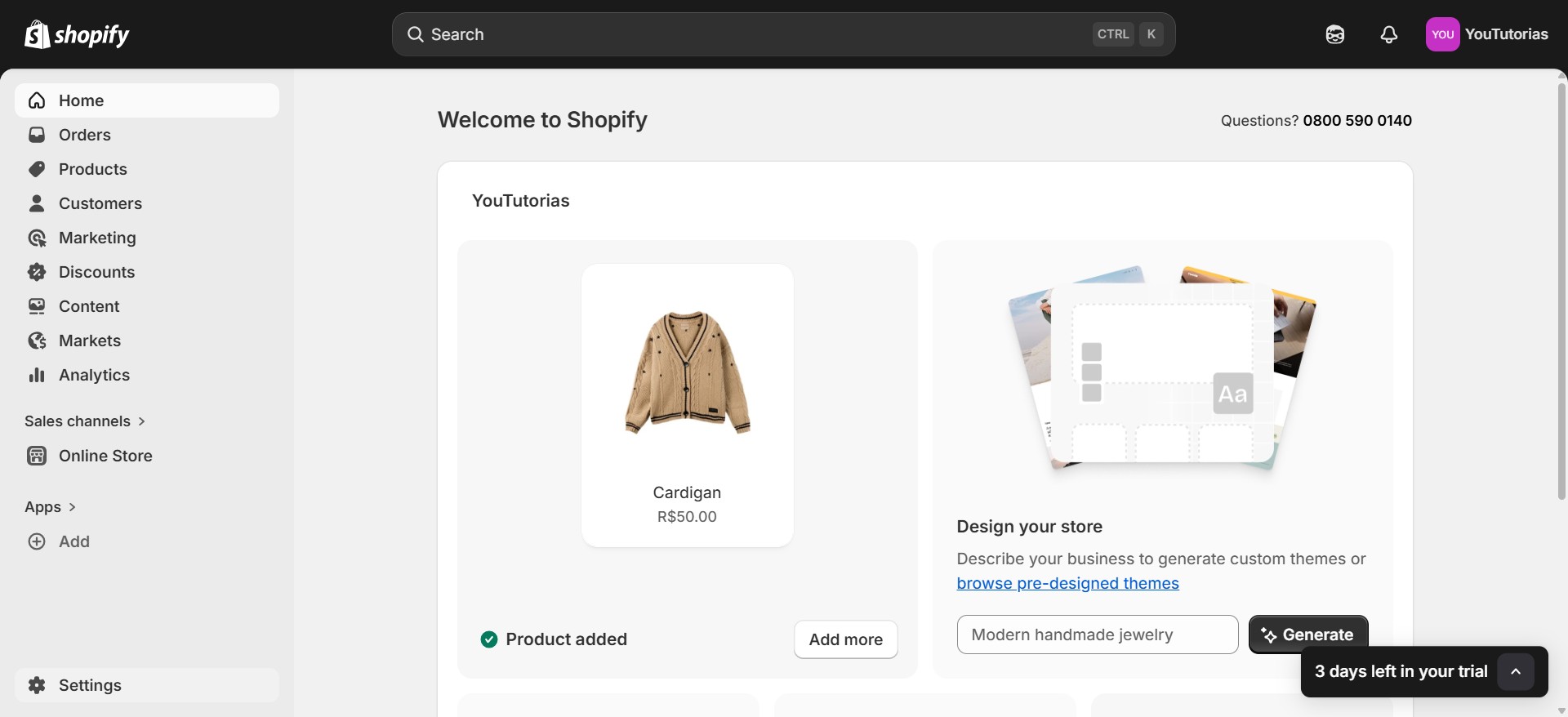Click the Marketing target icon
The image size is (1568, 717).
point(37,238)
